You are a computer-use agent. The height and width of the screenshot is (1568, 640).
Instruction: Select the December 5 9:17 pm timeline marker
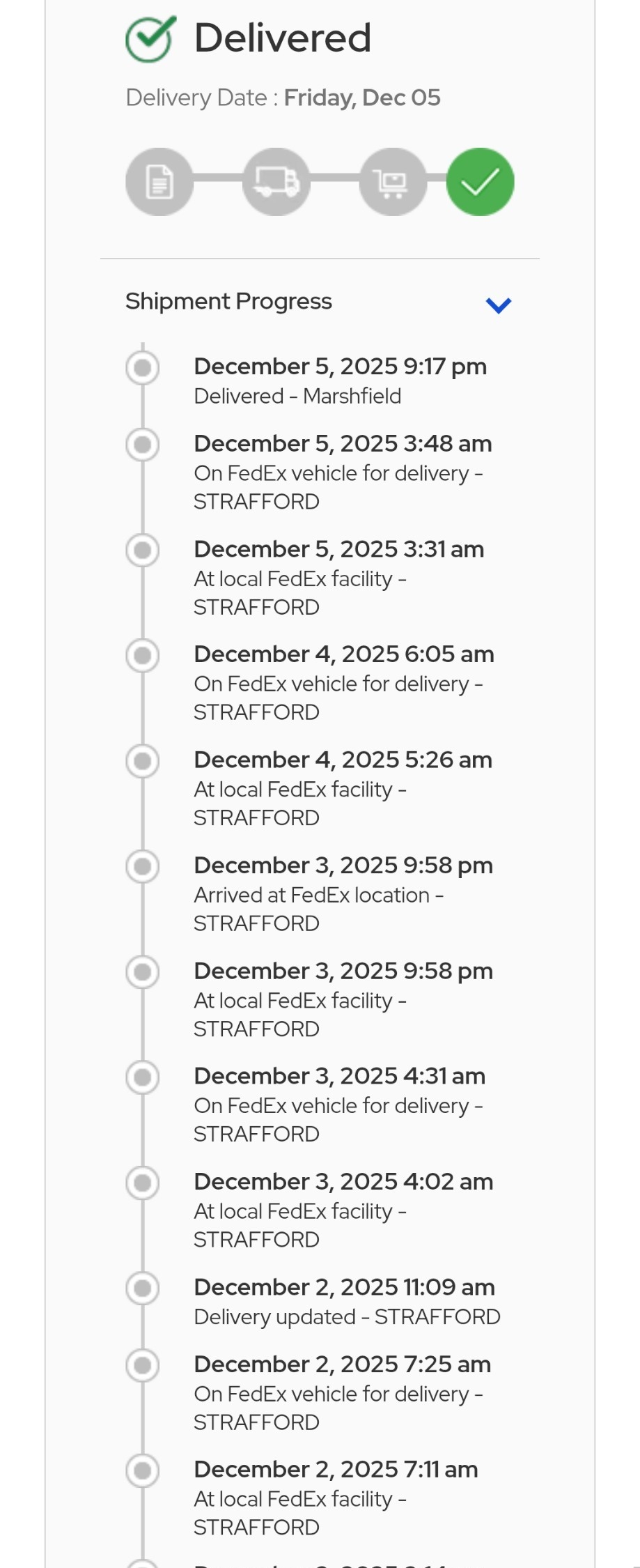(143, 367)
